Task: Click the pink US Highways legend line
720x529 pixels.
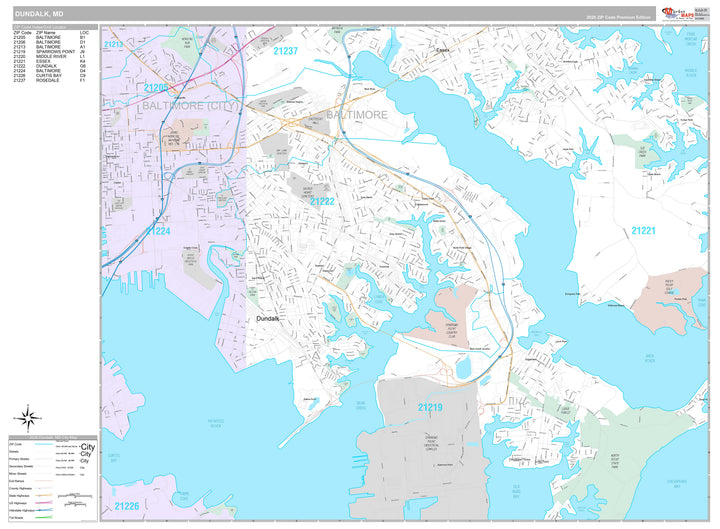Action: [44, 502]
